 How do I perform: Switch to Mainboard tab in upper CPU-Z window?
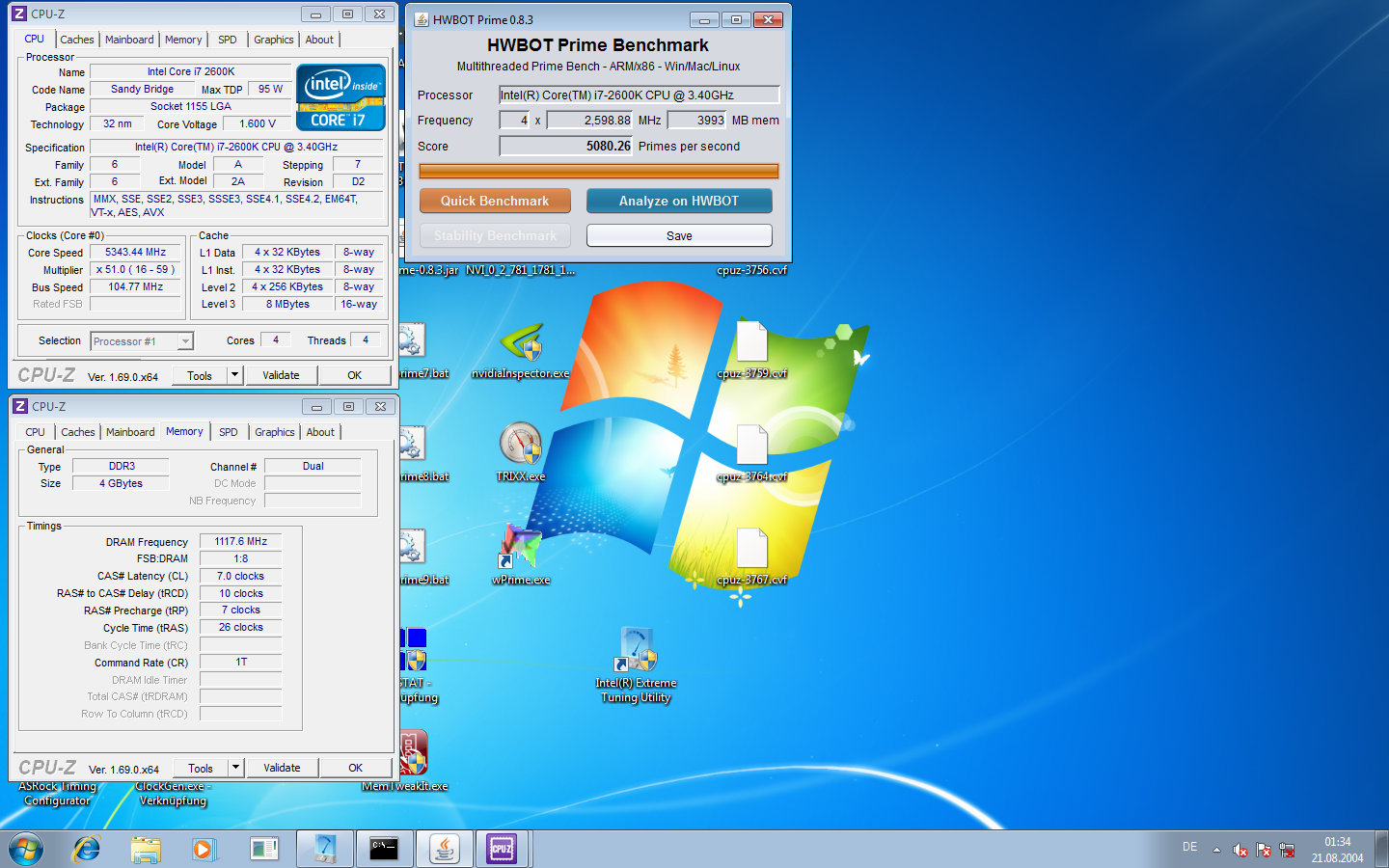129,40
